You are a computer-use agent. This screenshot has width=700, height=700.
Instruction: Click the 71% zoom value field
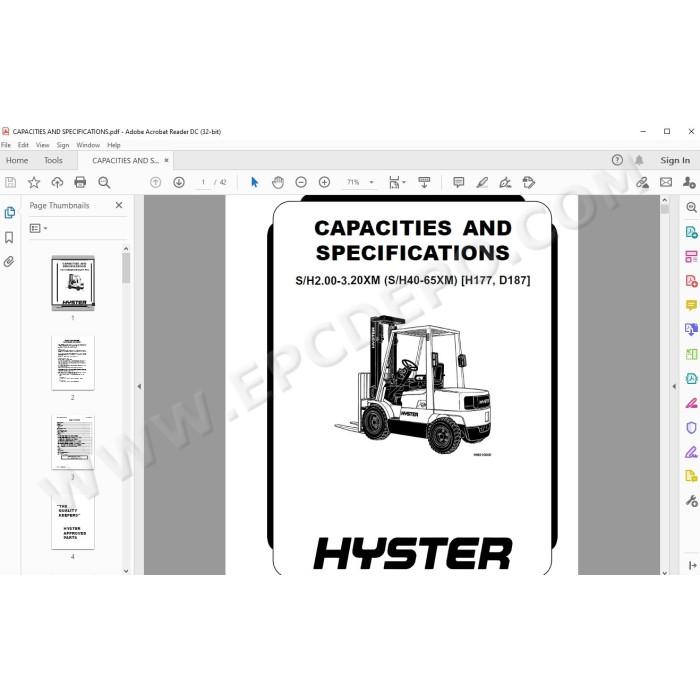coord(353,182)
